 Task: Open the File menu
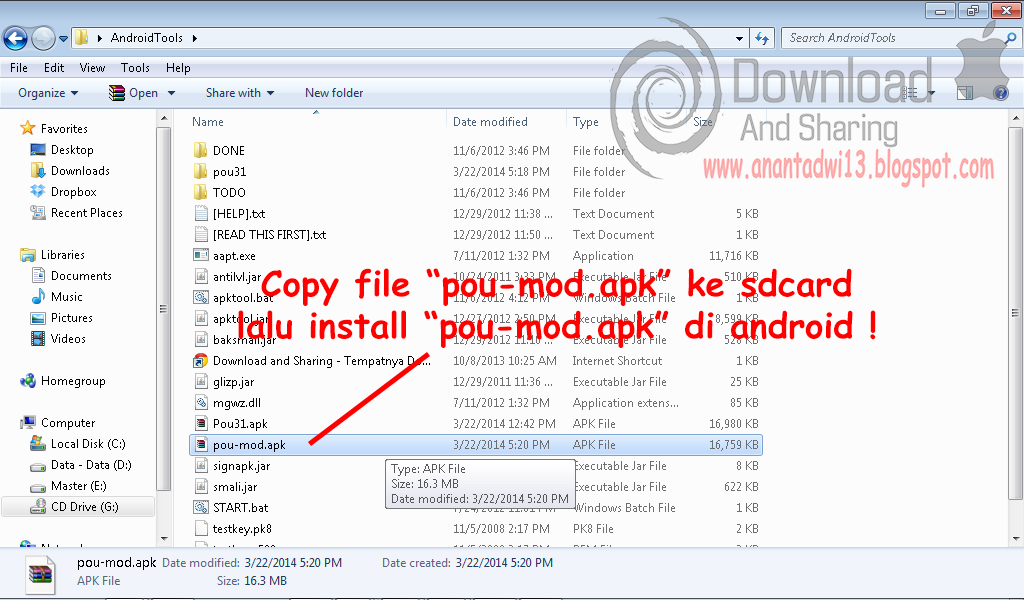[x=19, y=68]
